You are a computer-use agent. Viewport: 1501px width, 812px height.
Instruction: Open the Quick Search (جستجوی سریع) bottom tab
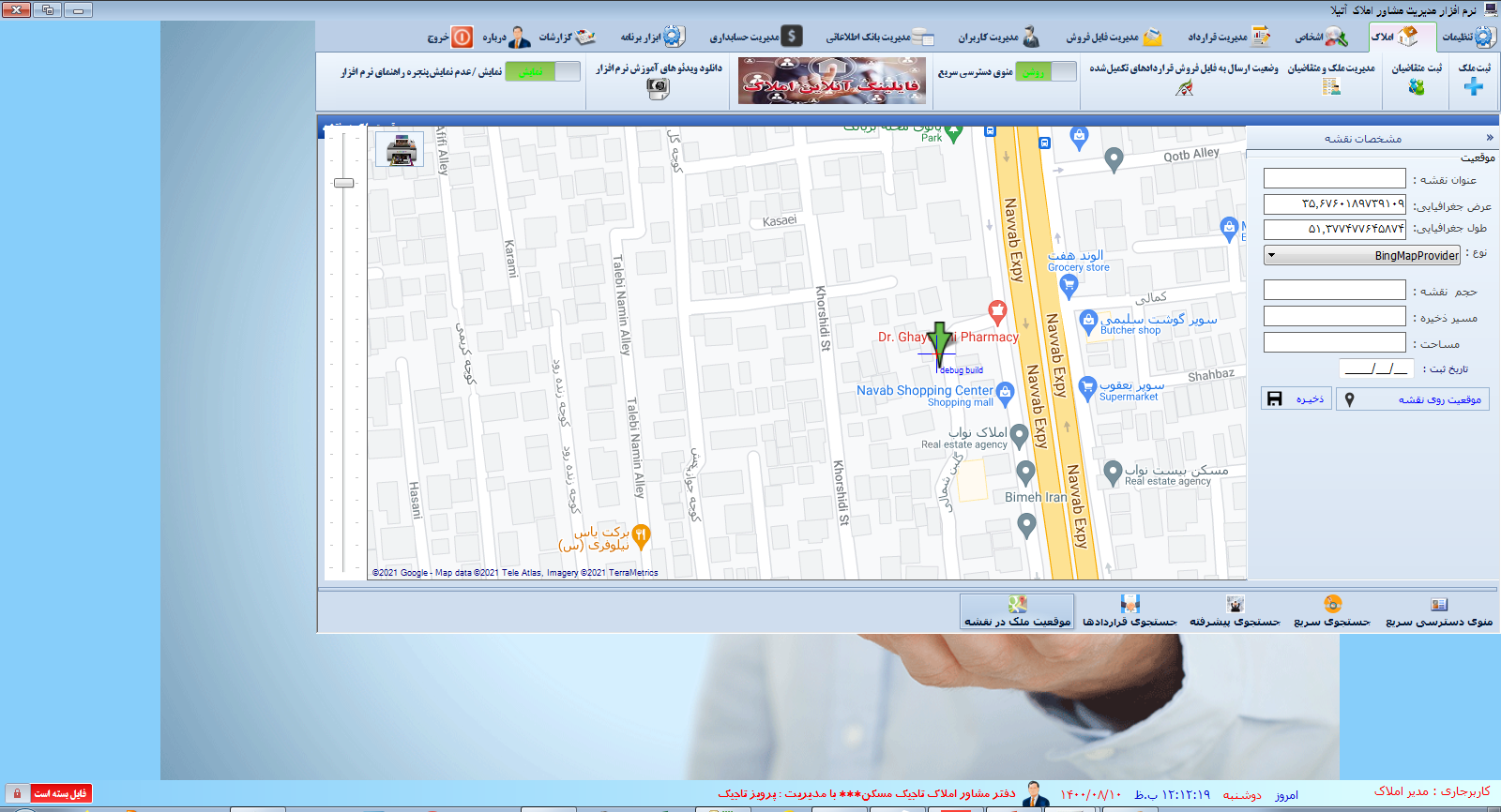click(x=1332, y=611)
